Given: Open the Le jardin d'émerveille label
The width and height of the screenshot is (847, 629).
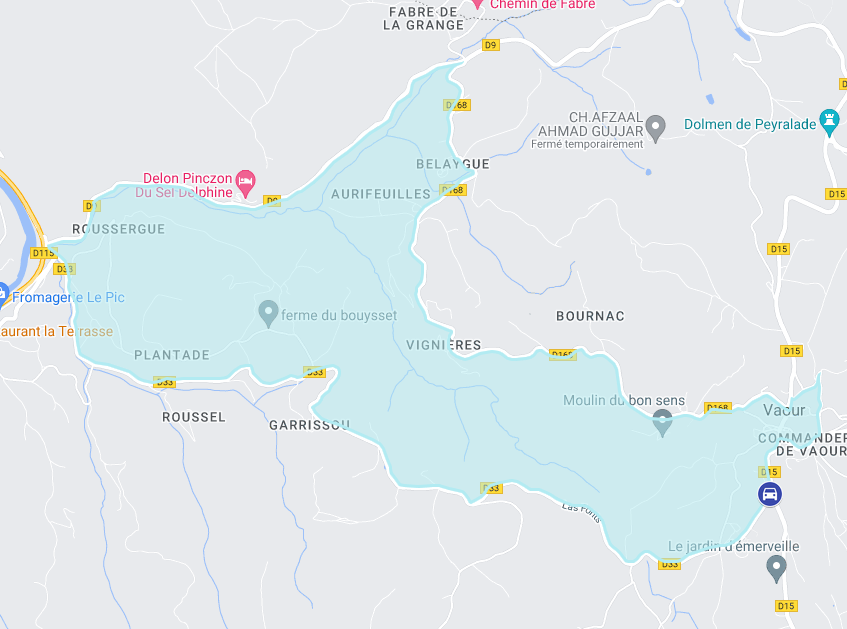Looking at the screenshot, I should click(x=734, y=546).
